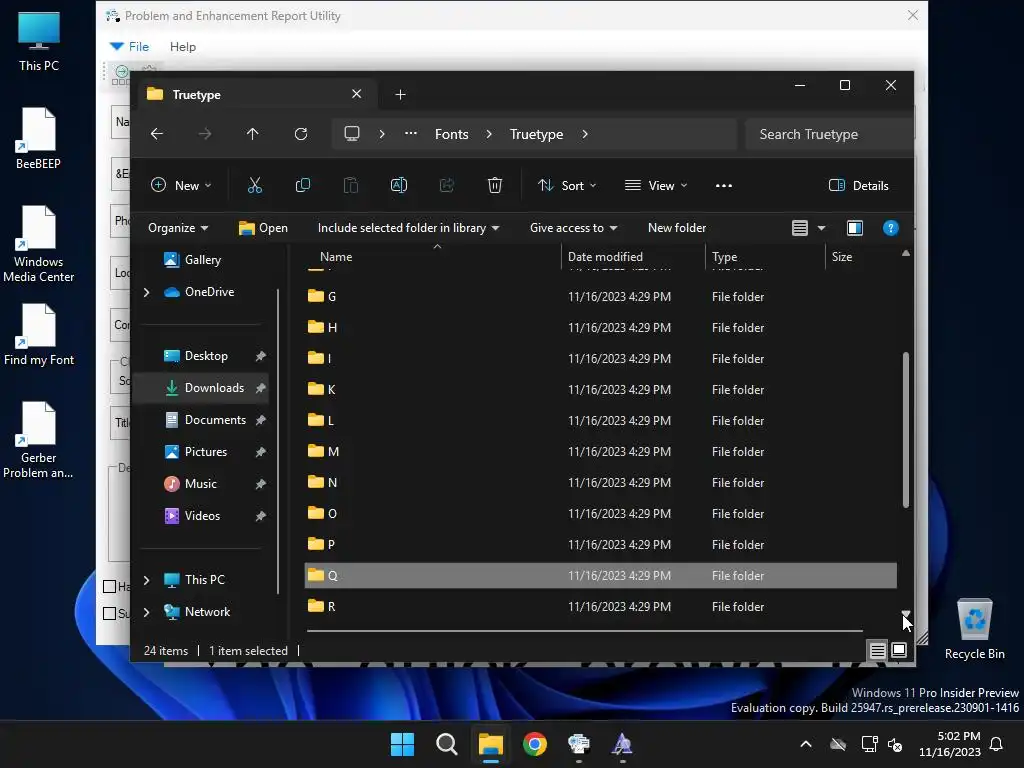Open the View dropdown

point(656,185)
